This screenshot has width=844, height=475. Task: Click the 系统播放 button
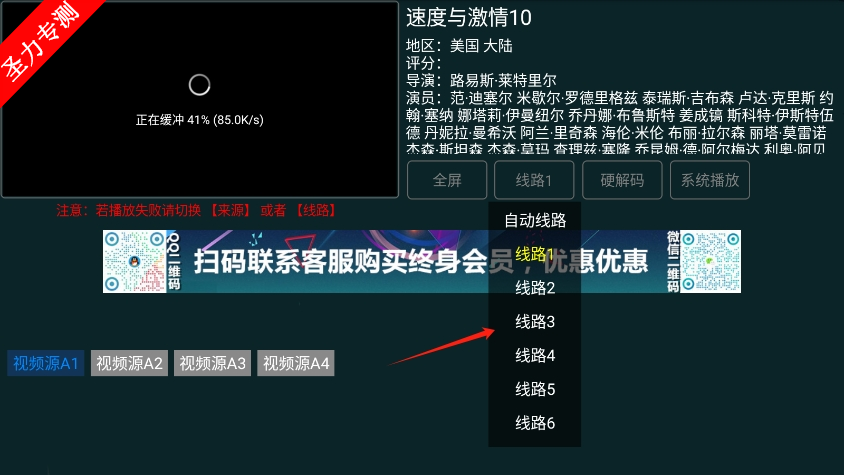click(709, 180)
